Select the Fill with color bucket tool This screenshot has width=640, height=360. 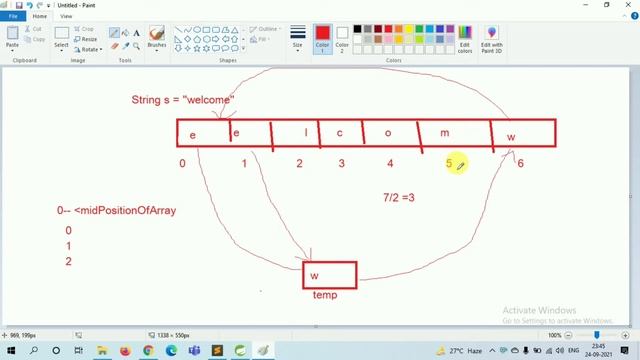126,33
